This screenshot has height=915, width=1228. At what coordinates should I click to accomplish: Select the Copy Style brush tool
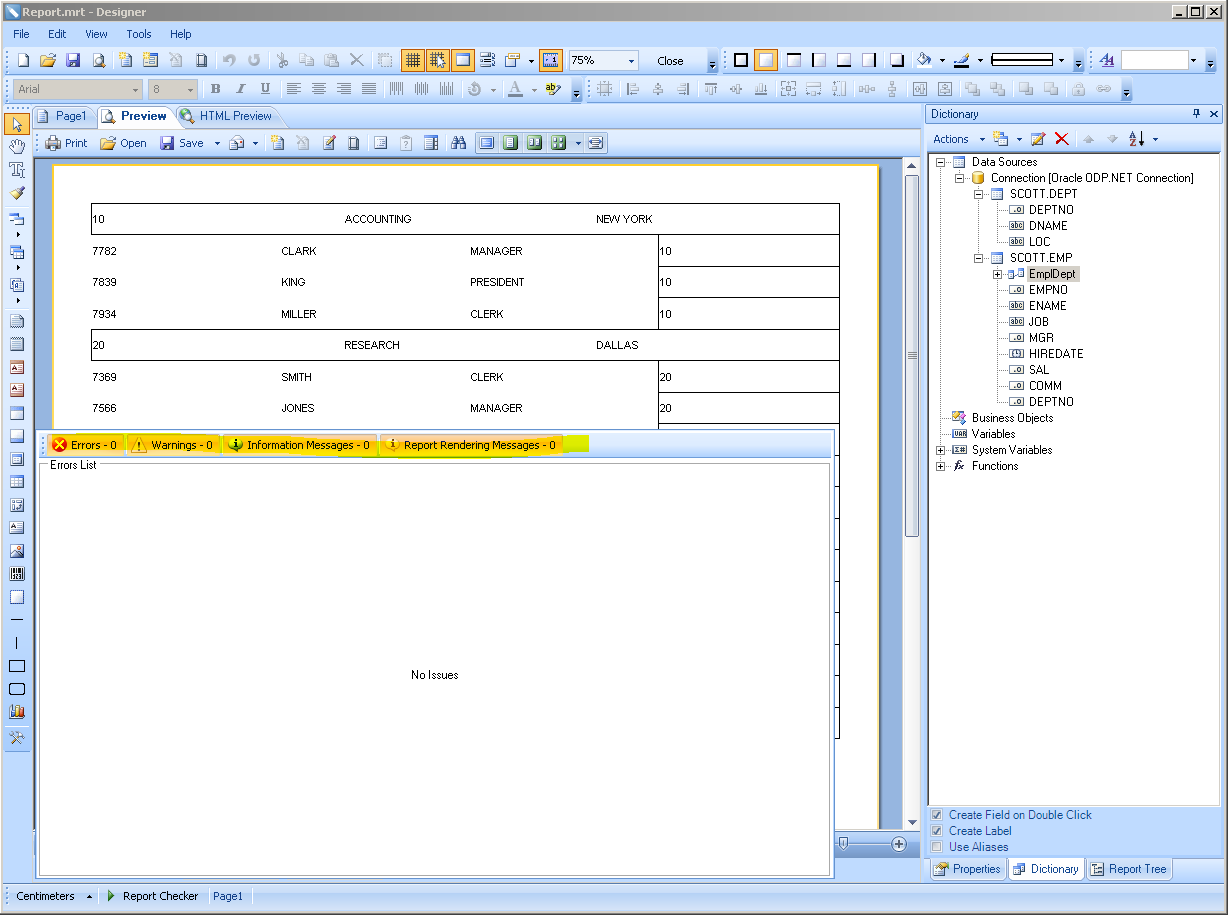(x=17, y=193)
